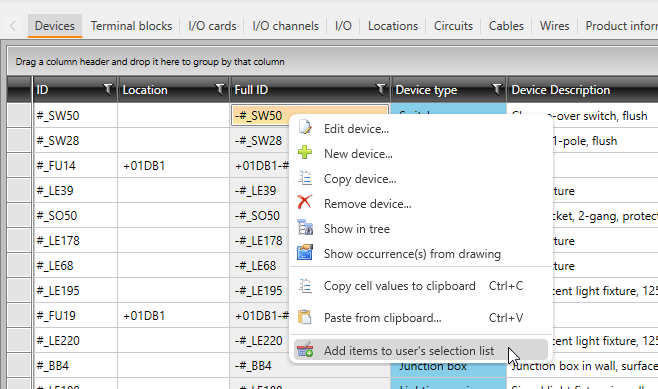Image resolution: width=658 pixels, height=389 pixels.
Task: Click the red X Remove device icon
Action: (305, 202)
